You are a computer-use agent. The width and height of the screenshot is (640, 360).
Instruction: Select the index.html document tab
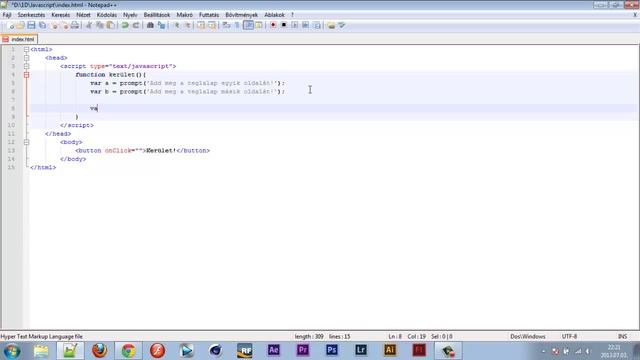pyautogui.click(x=19, y=39)
